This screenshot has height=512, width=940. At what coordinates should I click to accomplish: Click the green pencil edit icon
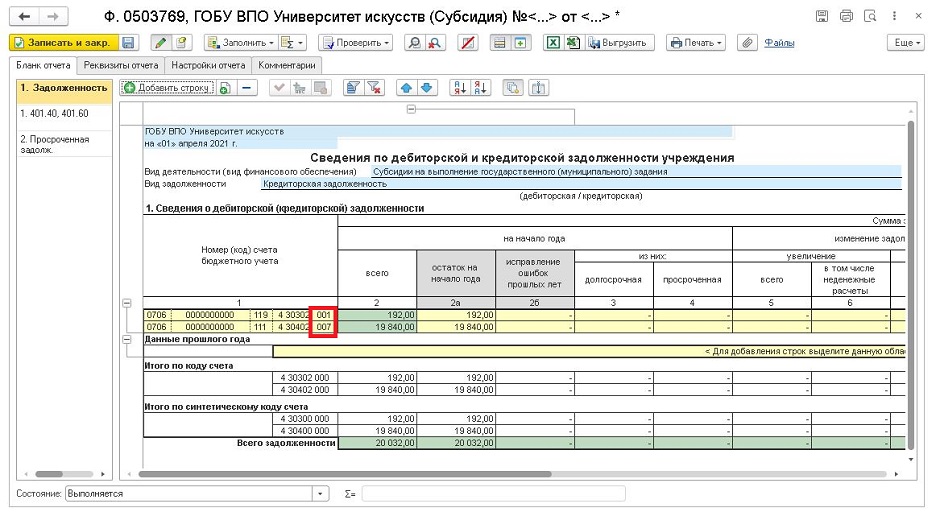[x=160, y=43]
